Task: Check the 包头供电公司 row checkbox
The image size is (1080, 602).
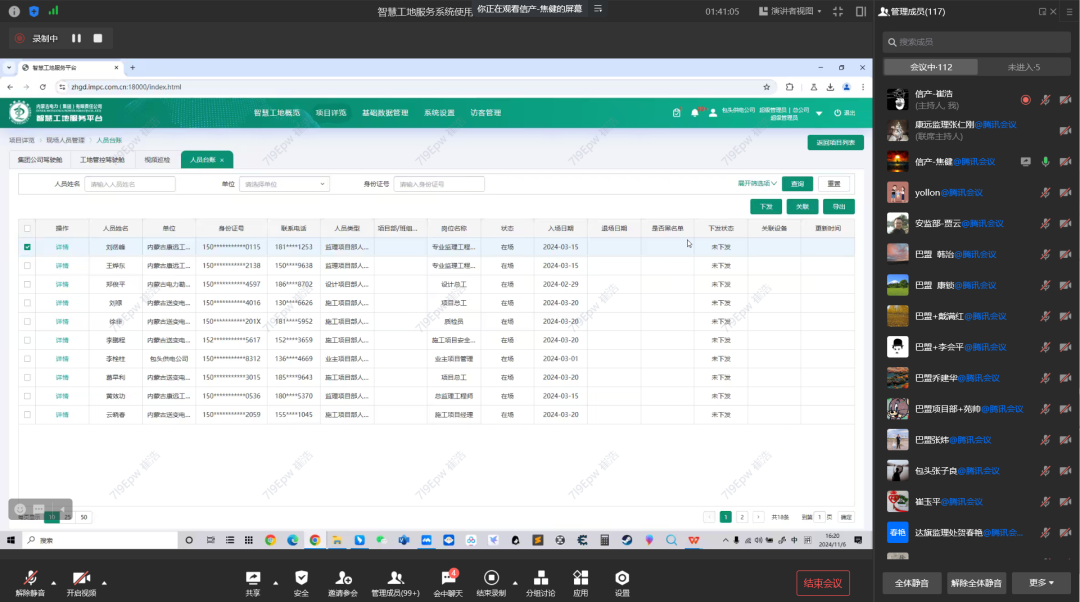Action: [x=28, y=358]
